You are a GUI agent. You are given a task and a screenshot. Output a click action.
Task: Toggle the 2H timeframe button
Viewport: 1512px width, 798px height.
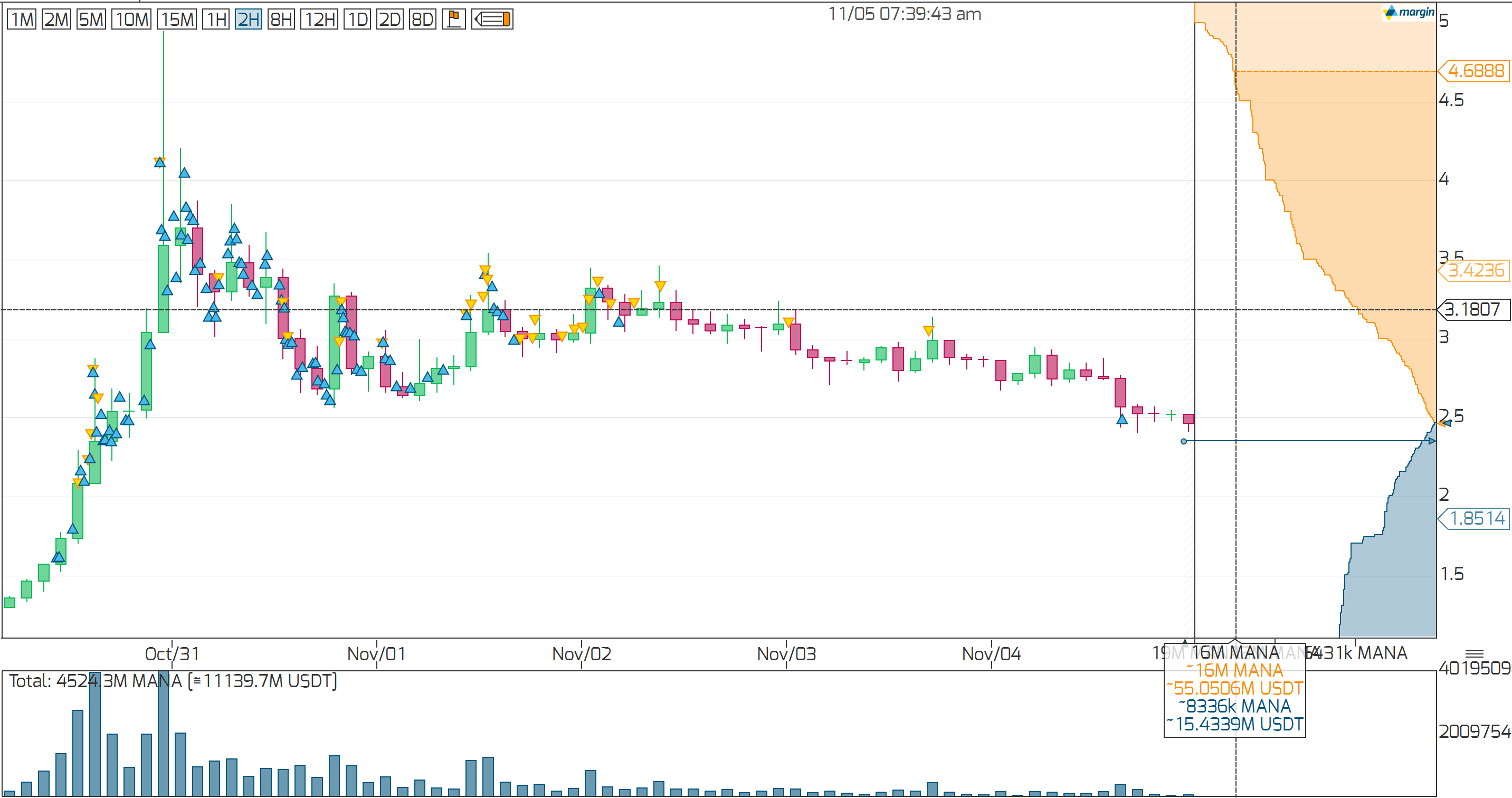248,20
